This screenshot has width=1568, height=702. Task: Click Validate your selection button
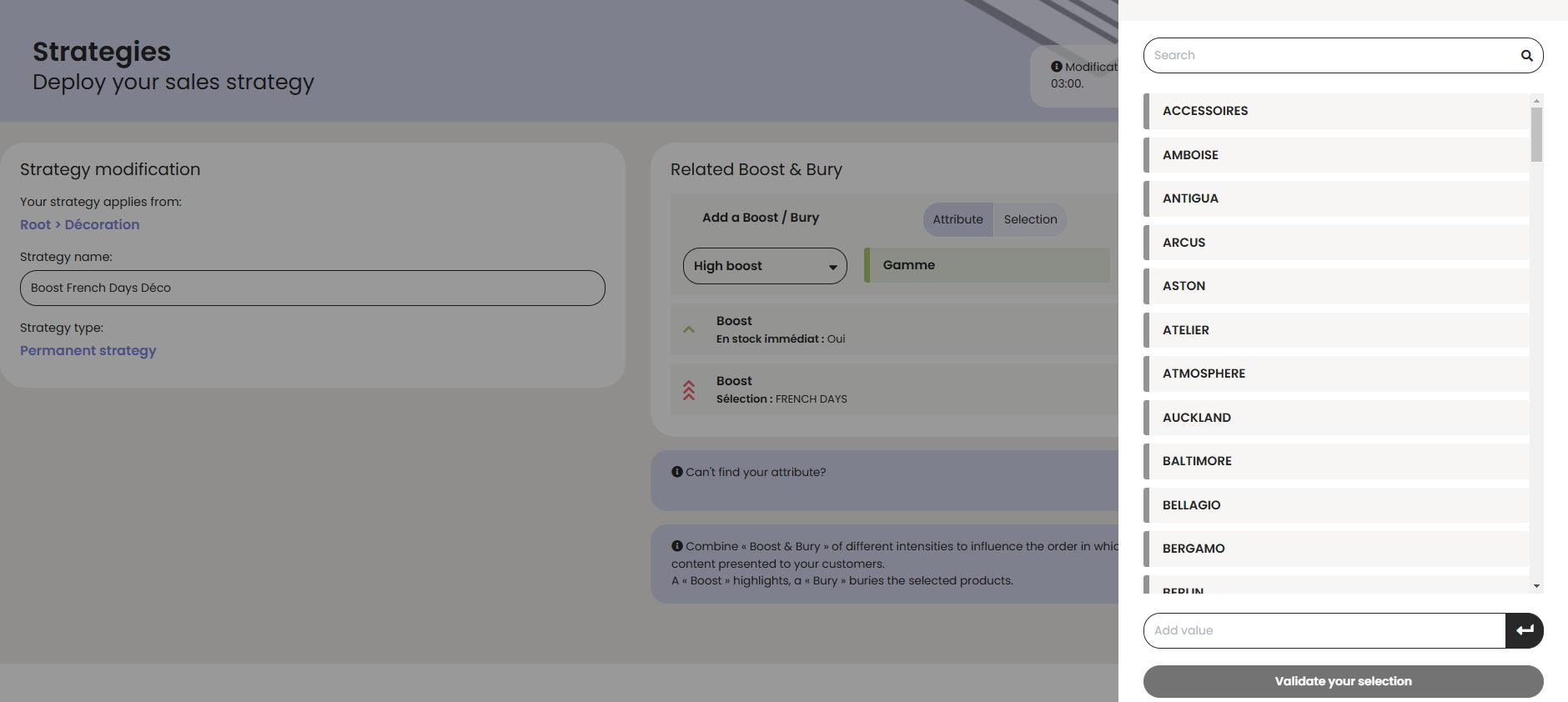(x=1342, y=681)
